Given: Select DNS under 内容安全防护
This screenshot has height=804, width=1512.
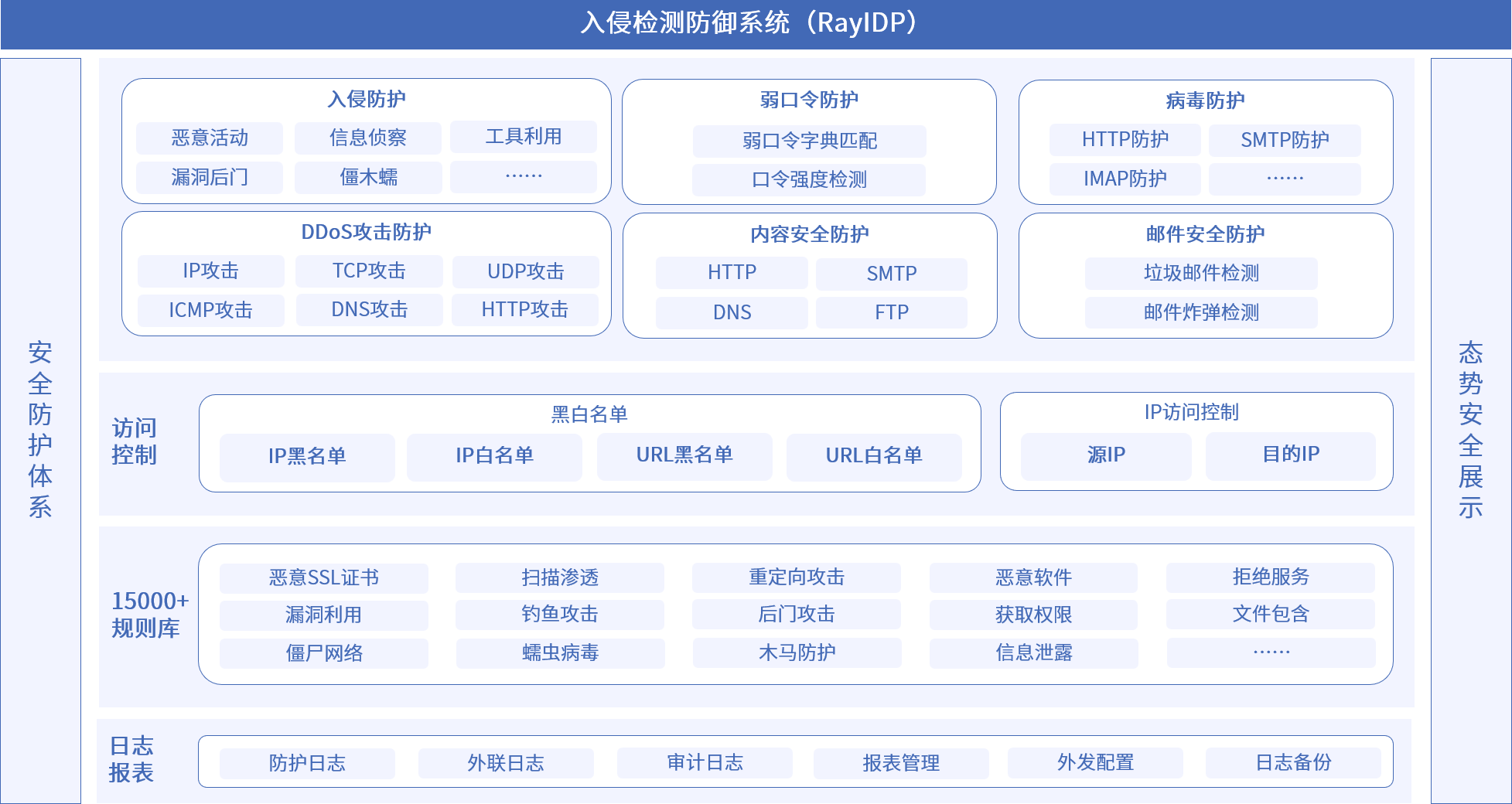Looking at the screenshot, I should pos(731,312).
